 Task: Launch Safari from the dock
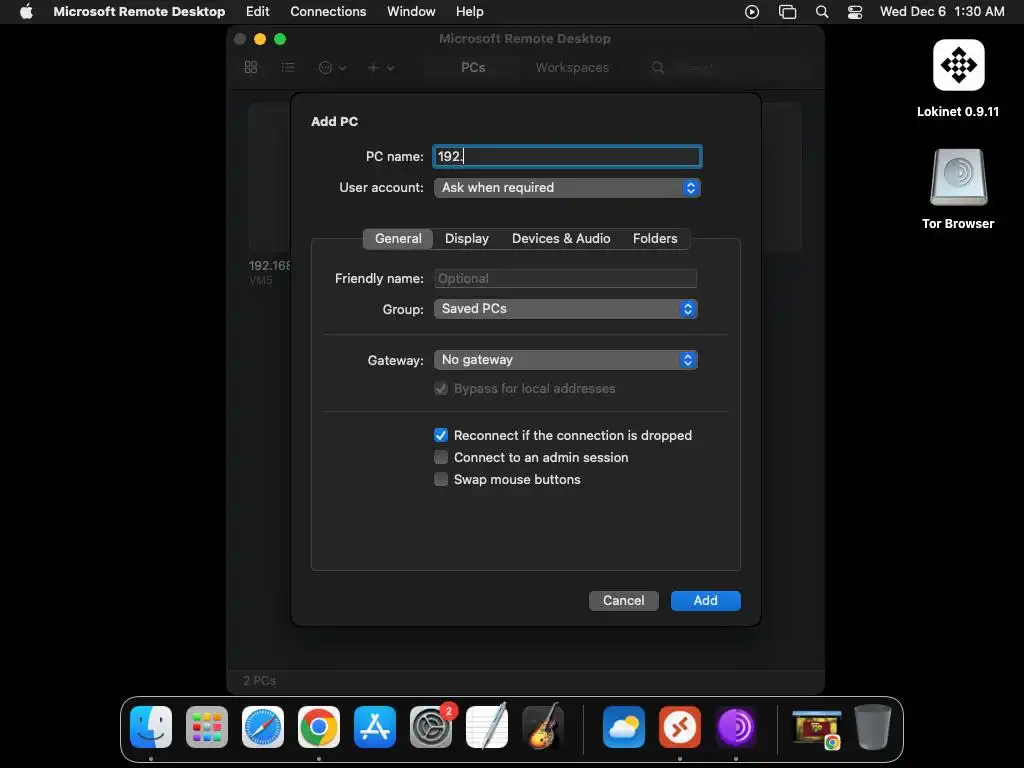(x=263, y=727)
